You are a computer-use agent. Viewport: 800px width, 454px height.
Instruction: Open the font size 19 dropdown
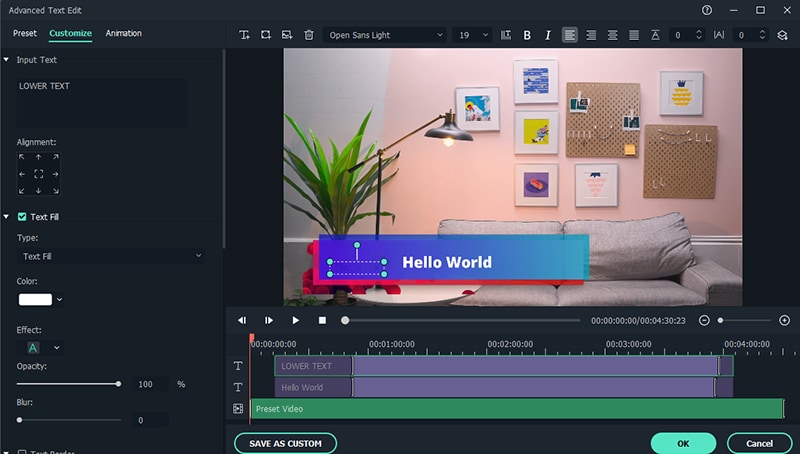click(x=472, y=35)
